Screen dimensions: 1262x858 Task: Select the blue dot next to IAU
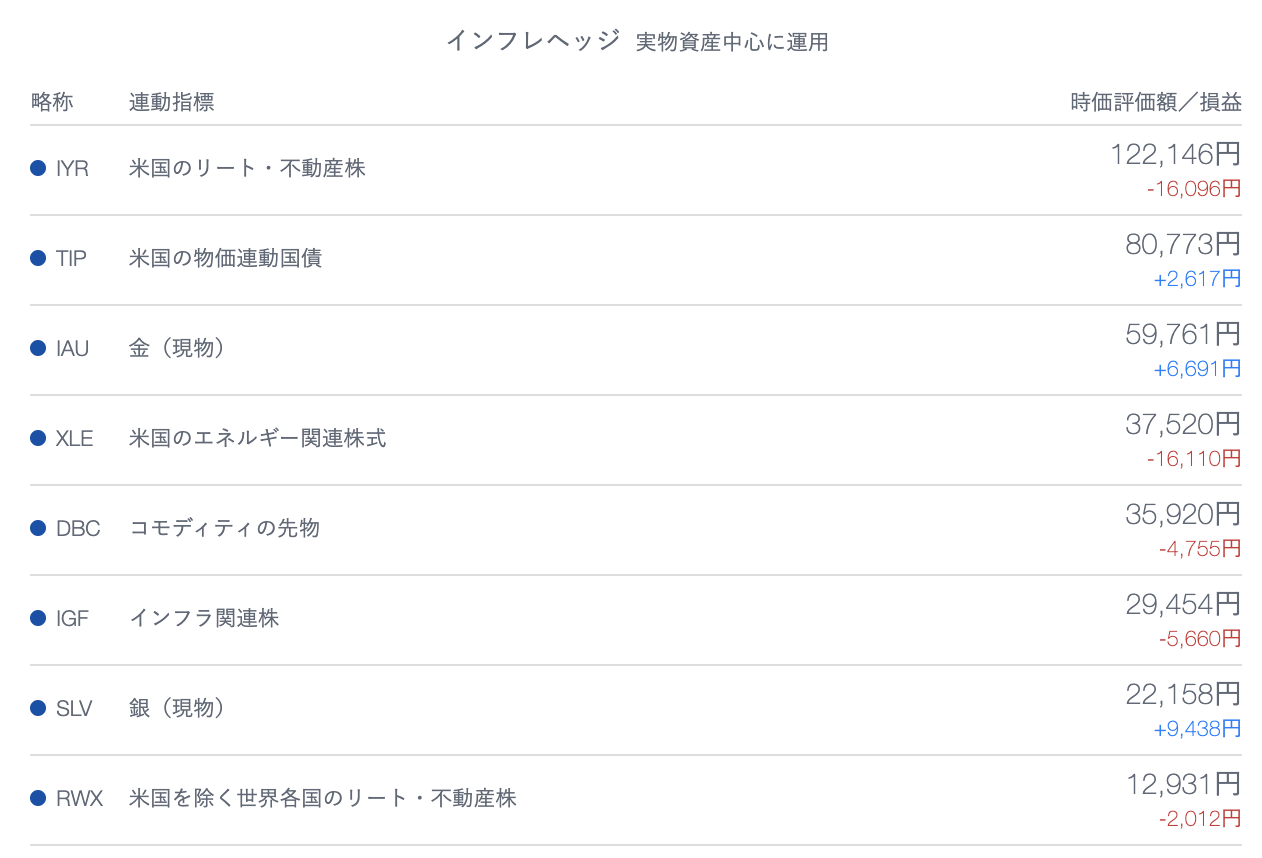(x=38, y=348)
